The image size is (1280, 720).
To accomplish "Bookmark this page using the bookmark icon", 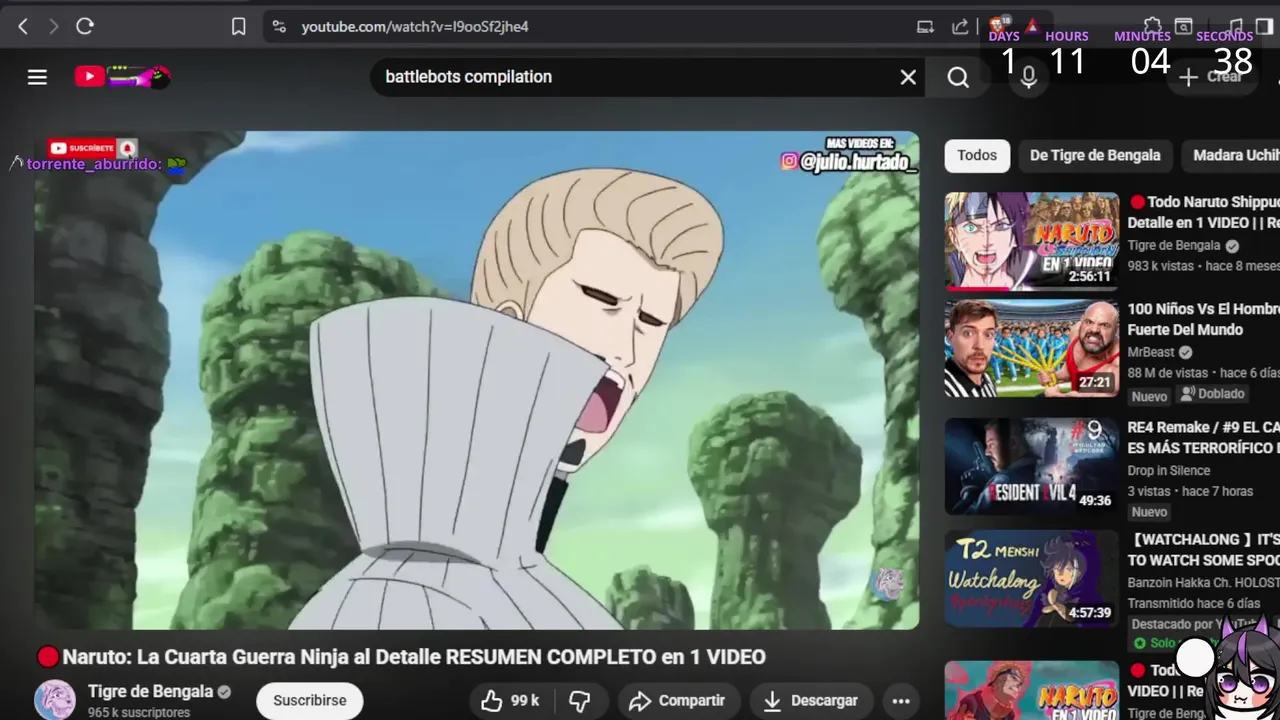I will pyautogui.click(x=238, y=27).
